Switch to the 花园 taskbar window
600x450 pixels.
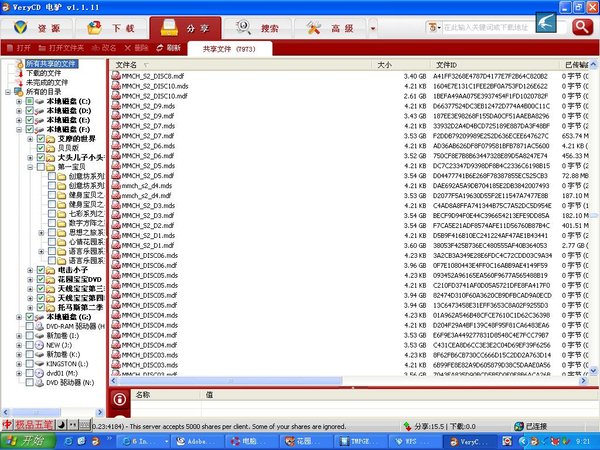tap(305, 441)
